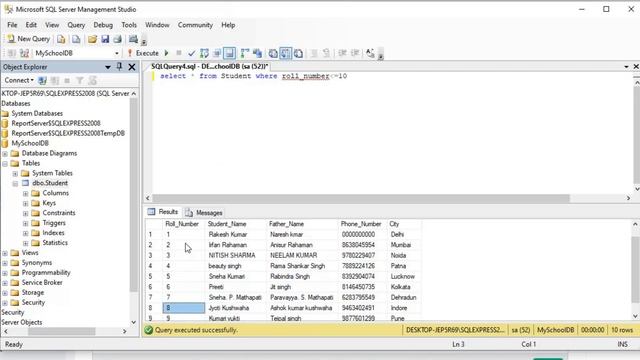Expand the Database Diagrams node
This screenshot has height=360, width=640.
coord(5,153)
